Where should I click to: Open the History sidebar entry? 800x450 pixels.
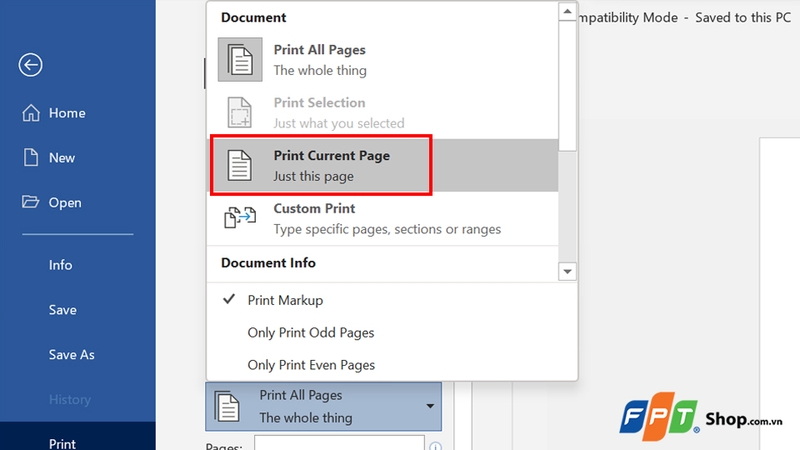pyautogui.click(x=78, y=399)
